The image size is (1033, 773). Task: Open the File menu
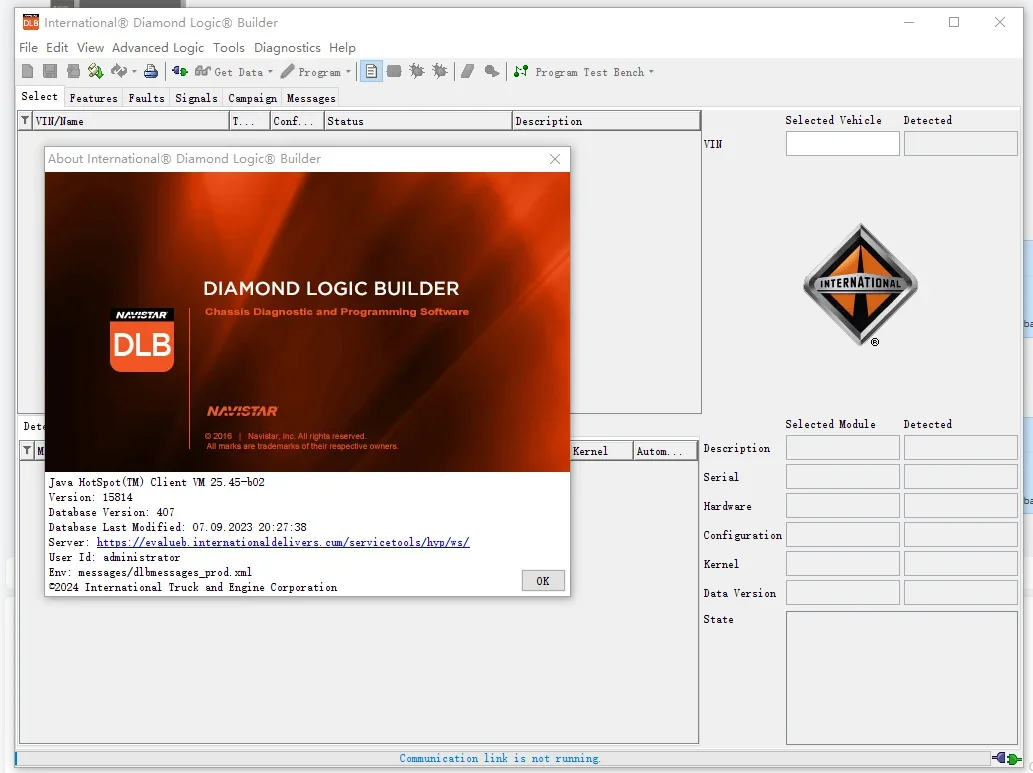coord(28,47)
